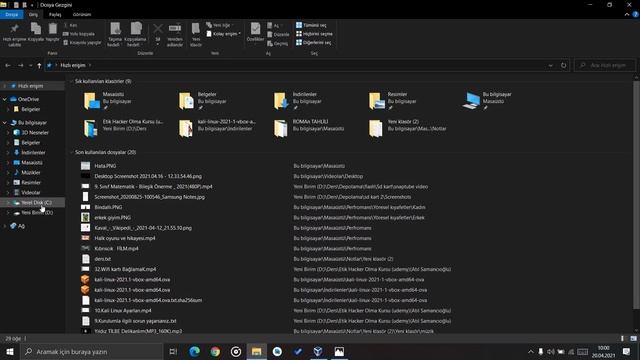
Task: Collapse the ribbon with the chevron
Action: [627, 15]
